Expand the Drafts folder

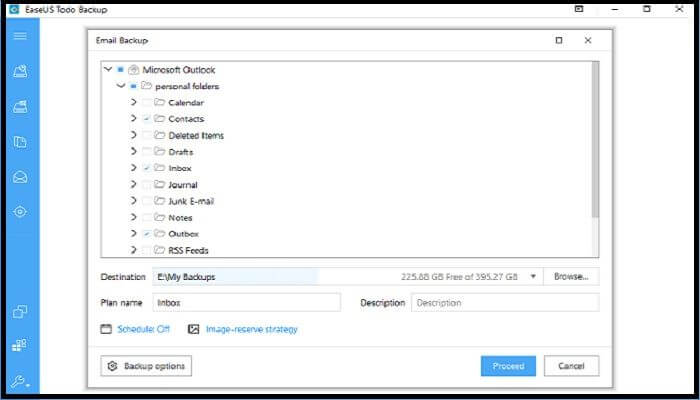(133, 151)
